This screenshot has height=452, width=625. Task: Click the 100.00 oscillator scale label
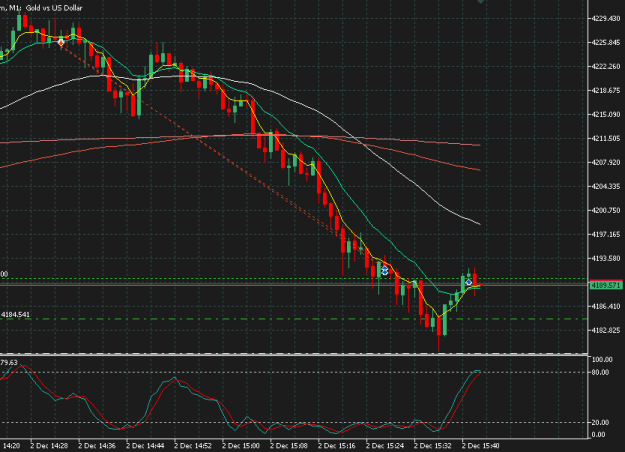[x=602, y=360]
